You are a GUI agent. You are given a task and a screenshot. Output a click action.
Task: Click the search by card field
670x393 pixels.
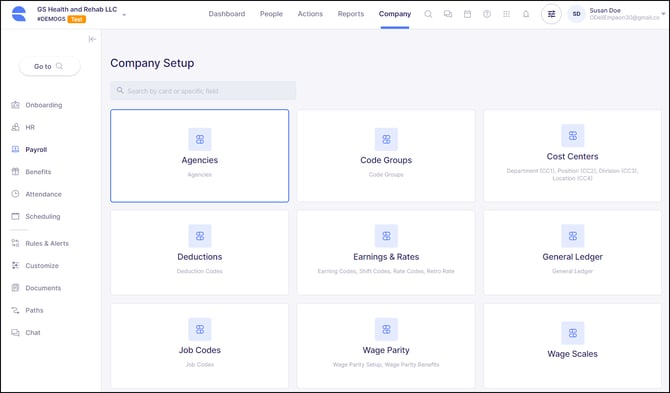point(203,91)
